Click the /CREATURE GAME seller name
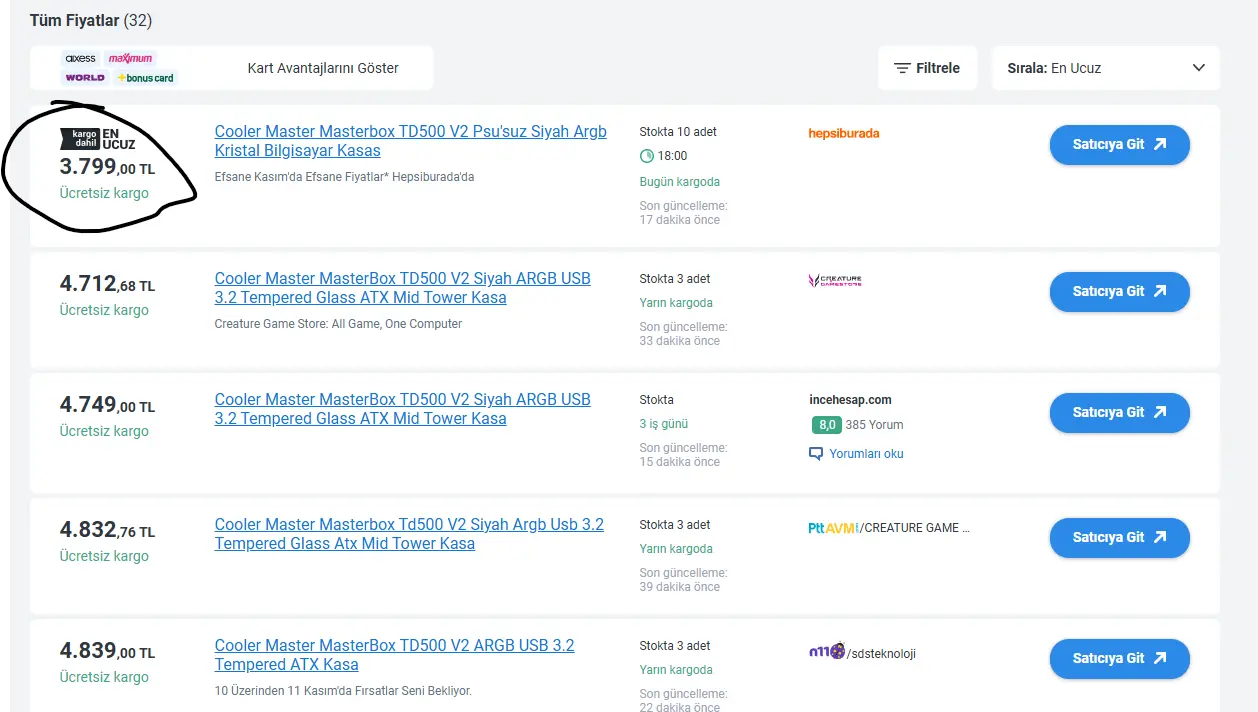The width and height of the screenshot is (1258, 712). click(914, 528)
